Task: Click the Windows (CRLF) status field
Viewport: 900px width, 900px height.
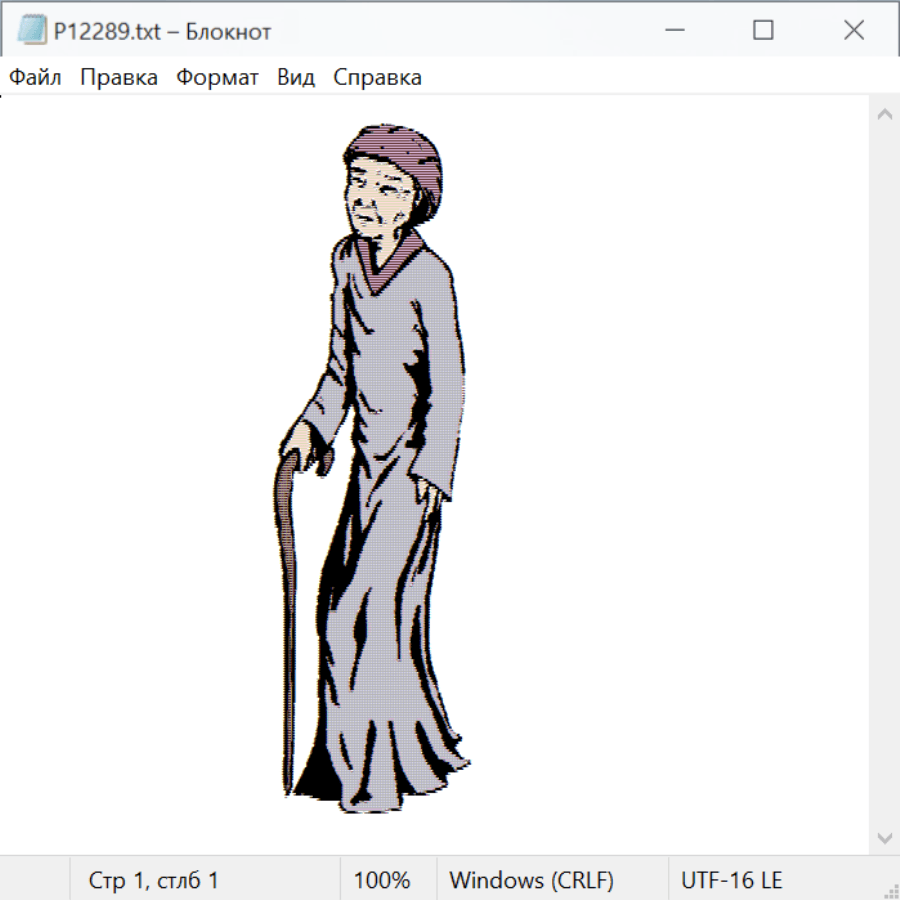Action: [531, 881]
